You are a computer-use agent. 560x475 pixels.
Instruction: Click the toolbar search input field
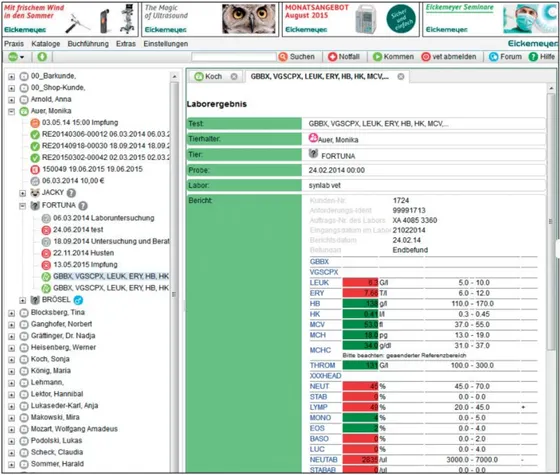(x=234, y=57)
